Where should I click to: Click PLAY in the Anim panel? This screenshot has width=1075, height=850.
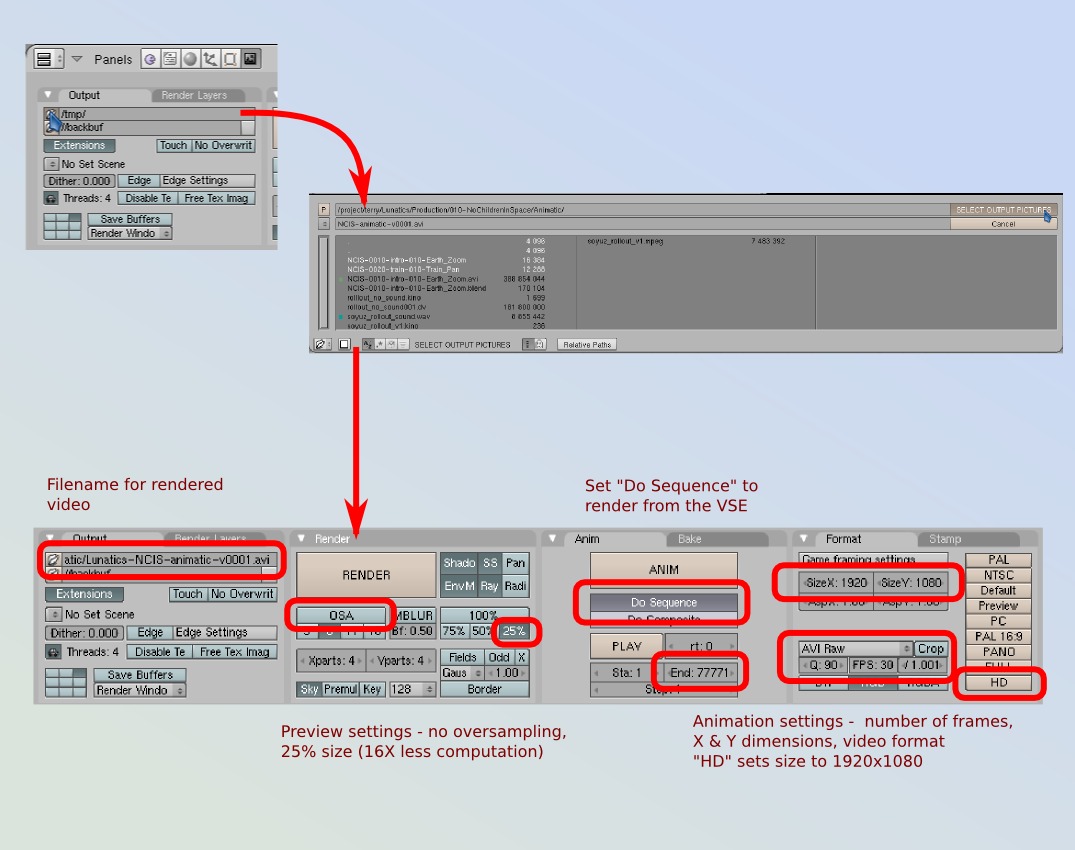click(627, 646)
